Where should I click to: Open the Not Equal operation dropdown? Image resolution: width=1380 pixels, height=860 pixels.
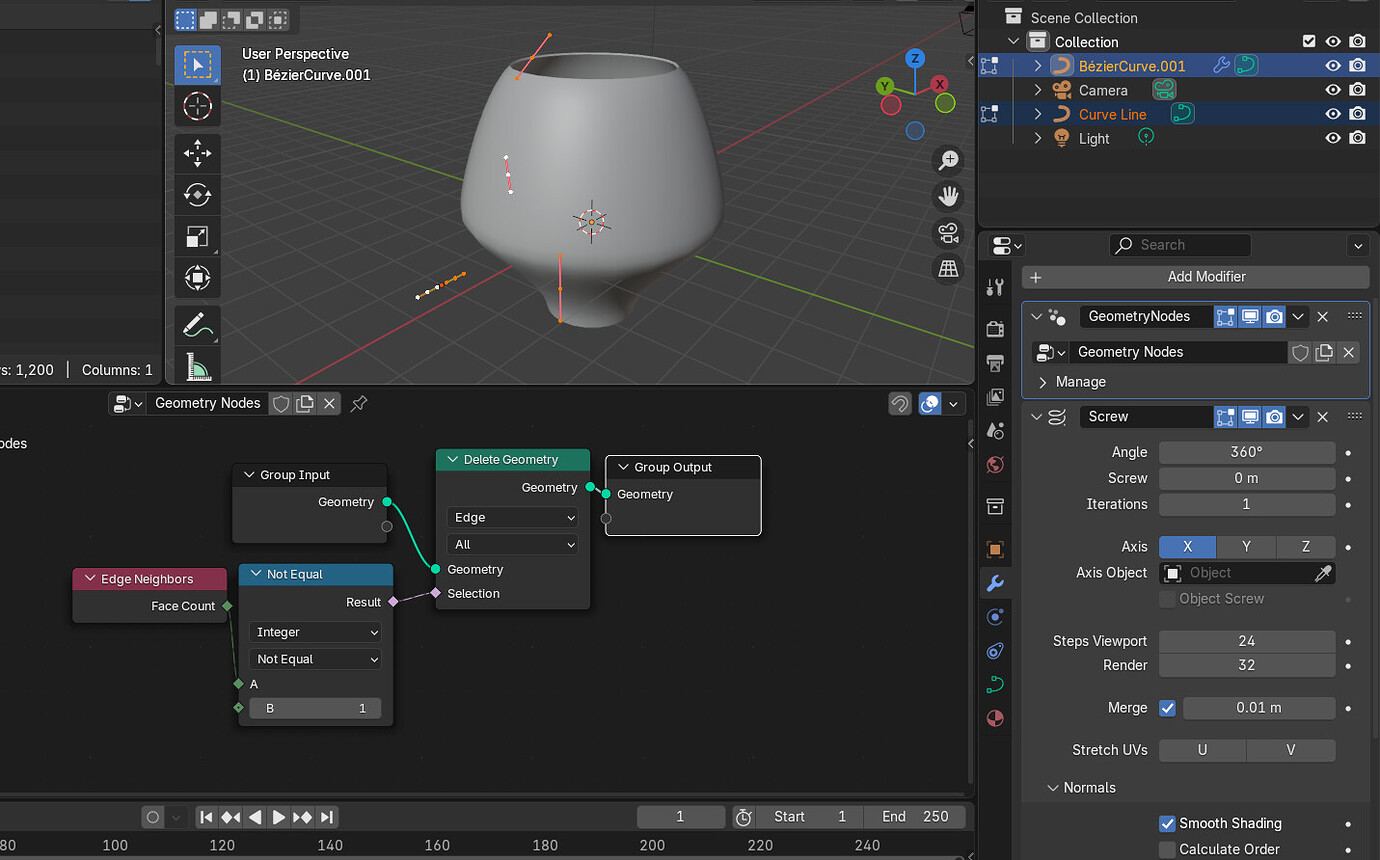[315, 660]
